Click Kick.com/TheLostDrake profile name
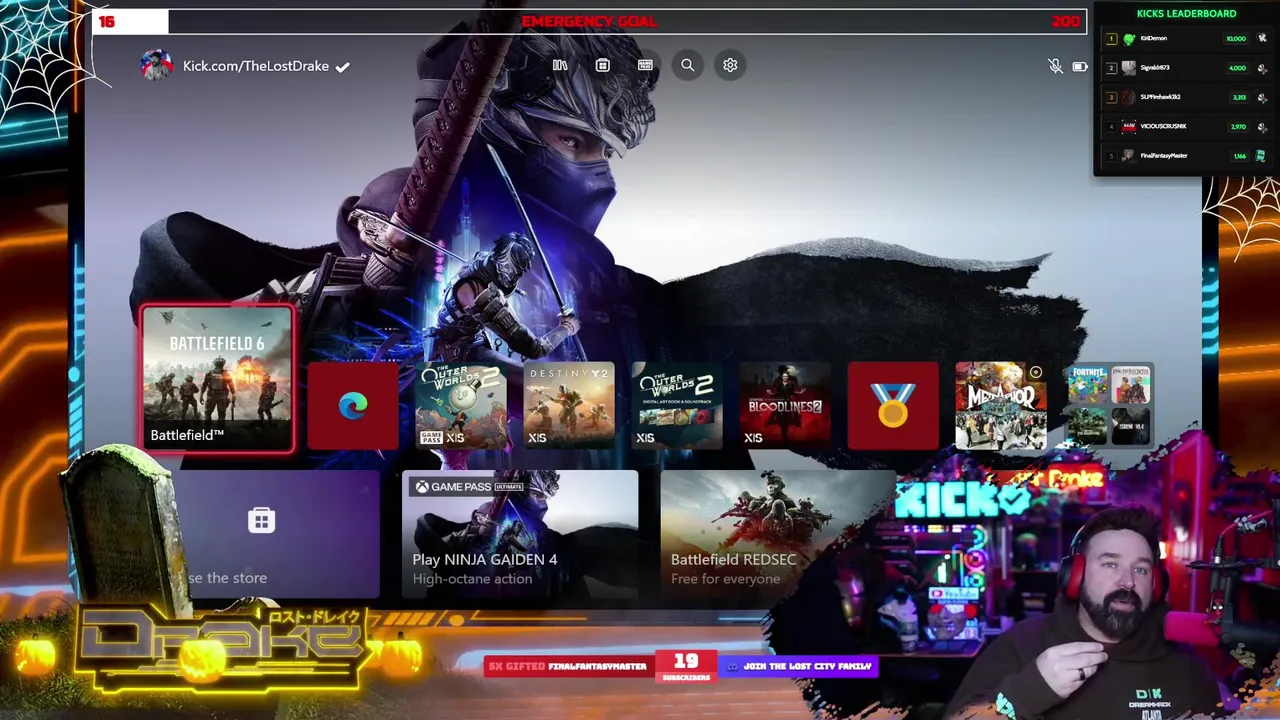Image resolution: width=1280 pixels, height=720 pixels. pyautogui.click(x=256, y=66)
